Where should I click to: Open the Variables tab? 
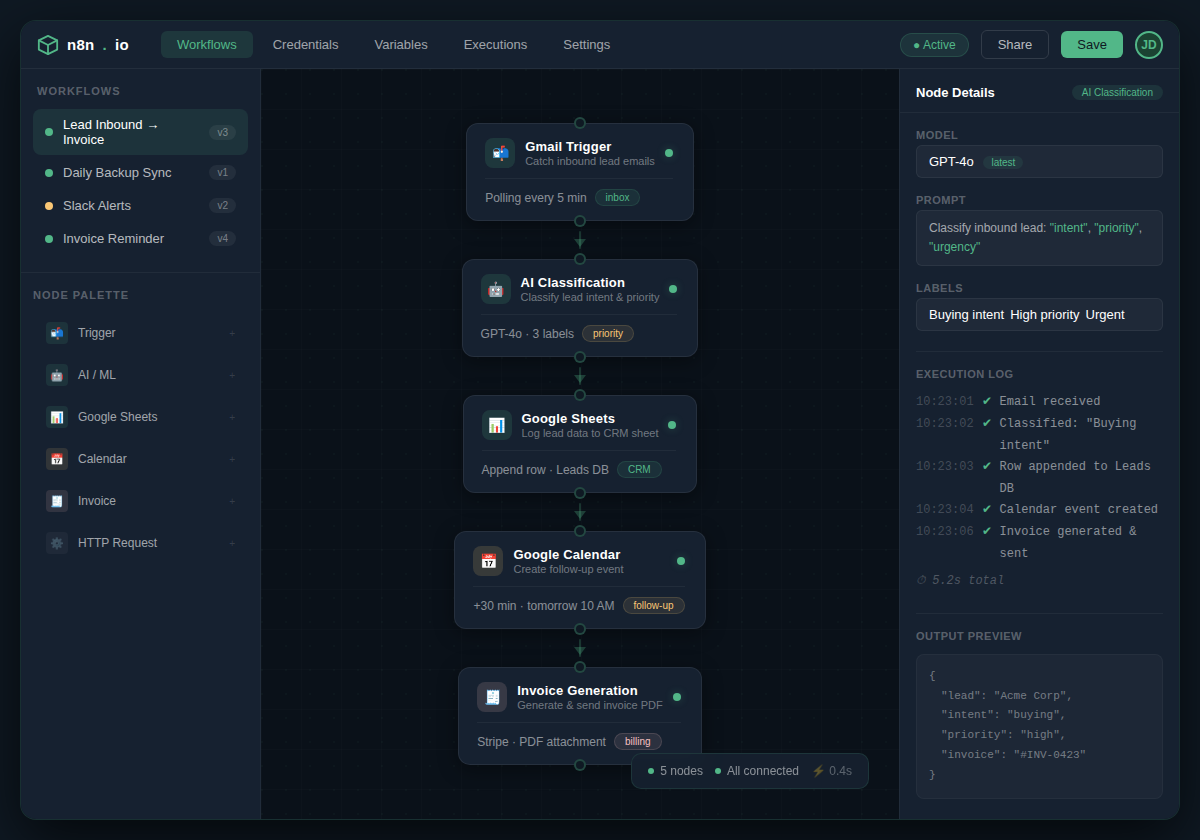click(x=401, y=45)
